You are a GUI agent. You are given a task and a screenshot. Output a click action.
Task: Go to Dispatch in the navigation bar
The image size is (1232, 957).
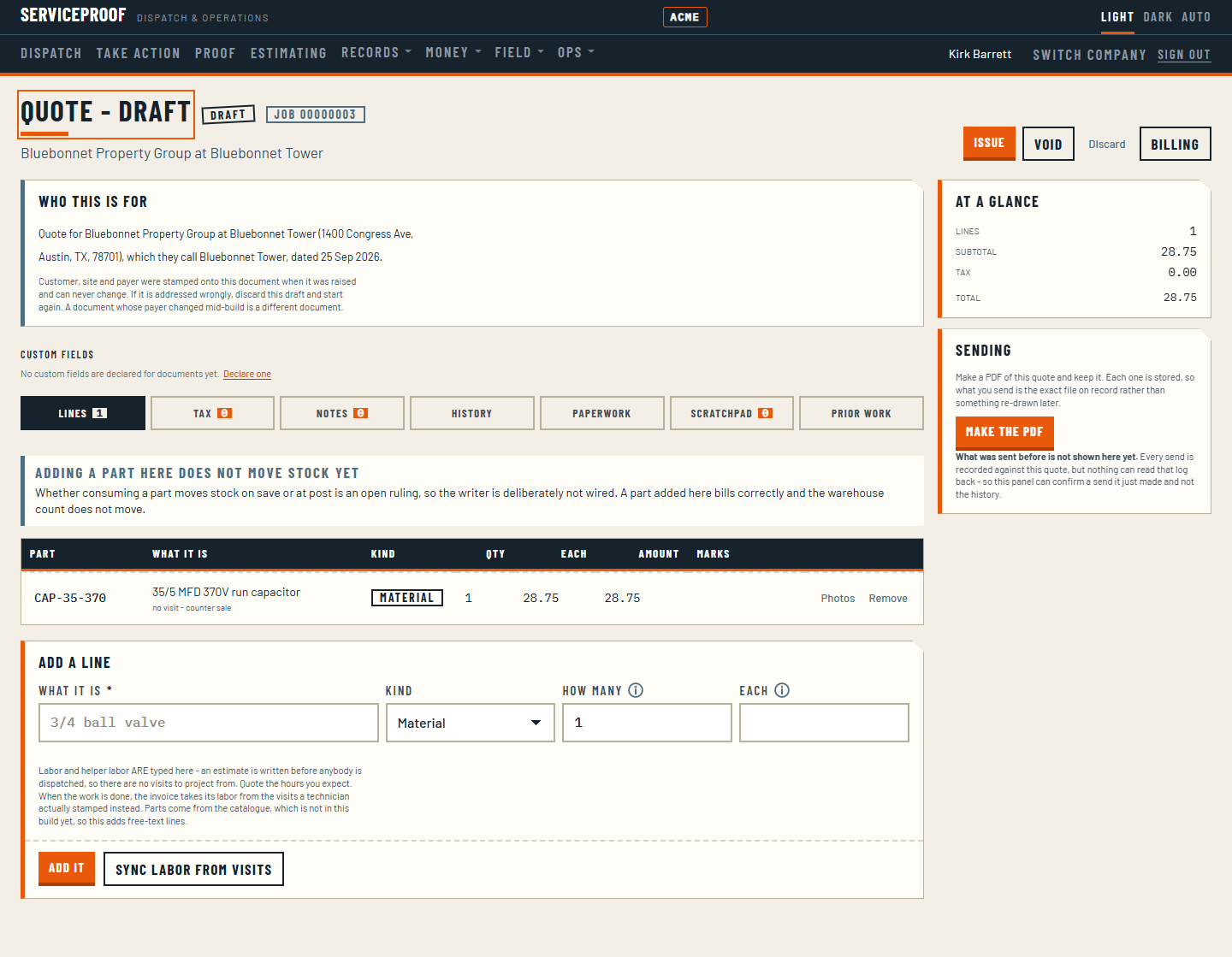point(51,53)
